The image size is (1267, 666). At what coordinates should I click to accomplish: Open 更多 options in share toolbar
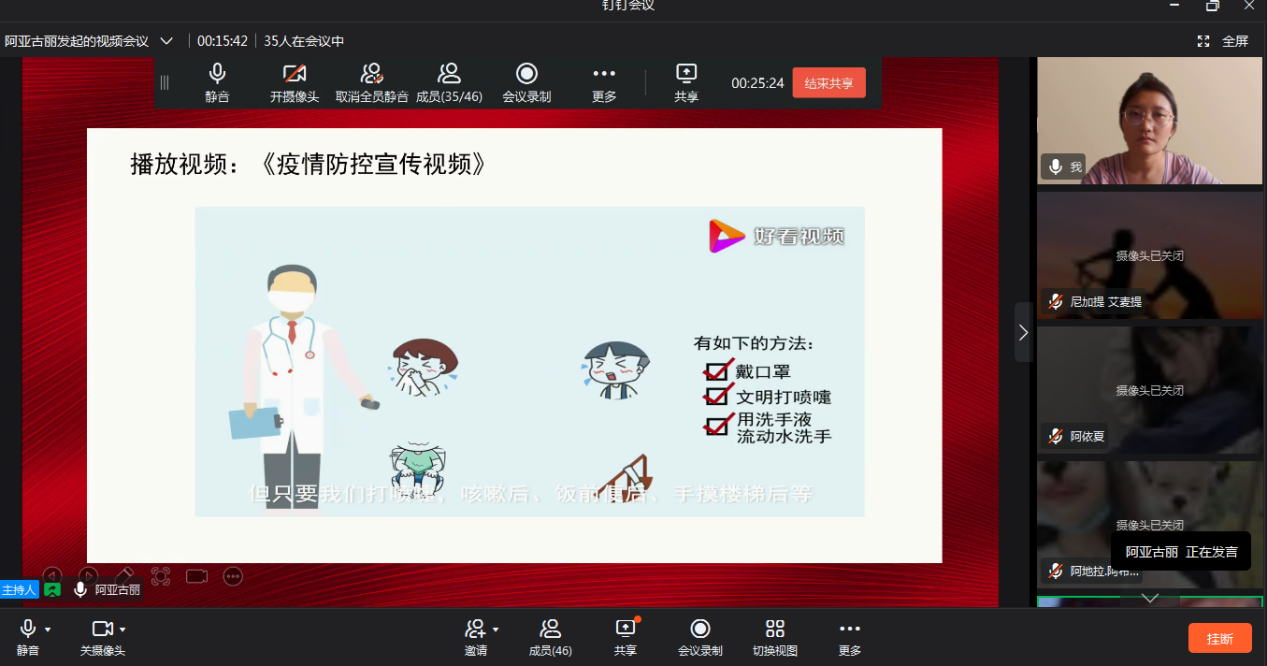604,80
